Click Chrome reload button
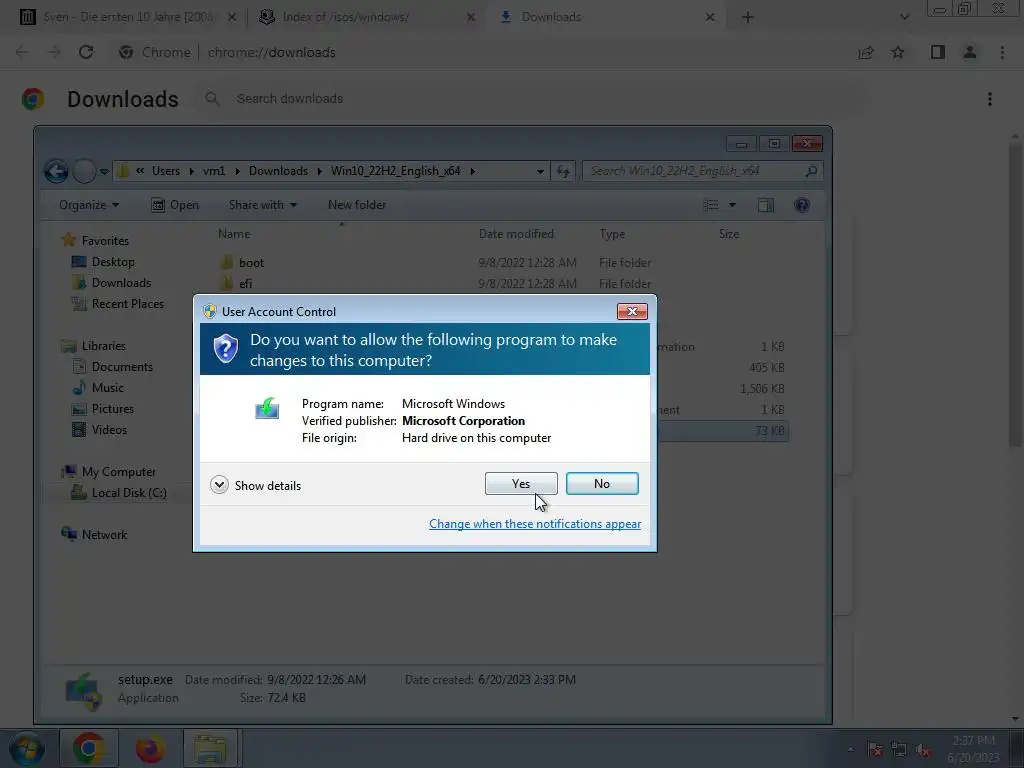The height and width of the screenshot is (768, 1024). coord(86,52)
